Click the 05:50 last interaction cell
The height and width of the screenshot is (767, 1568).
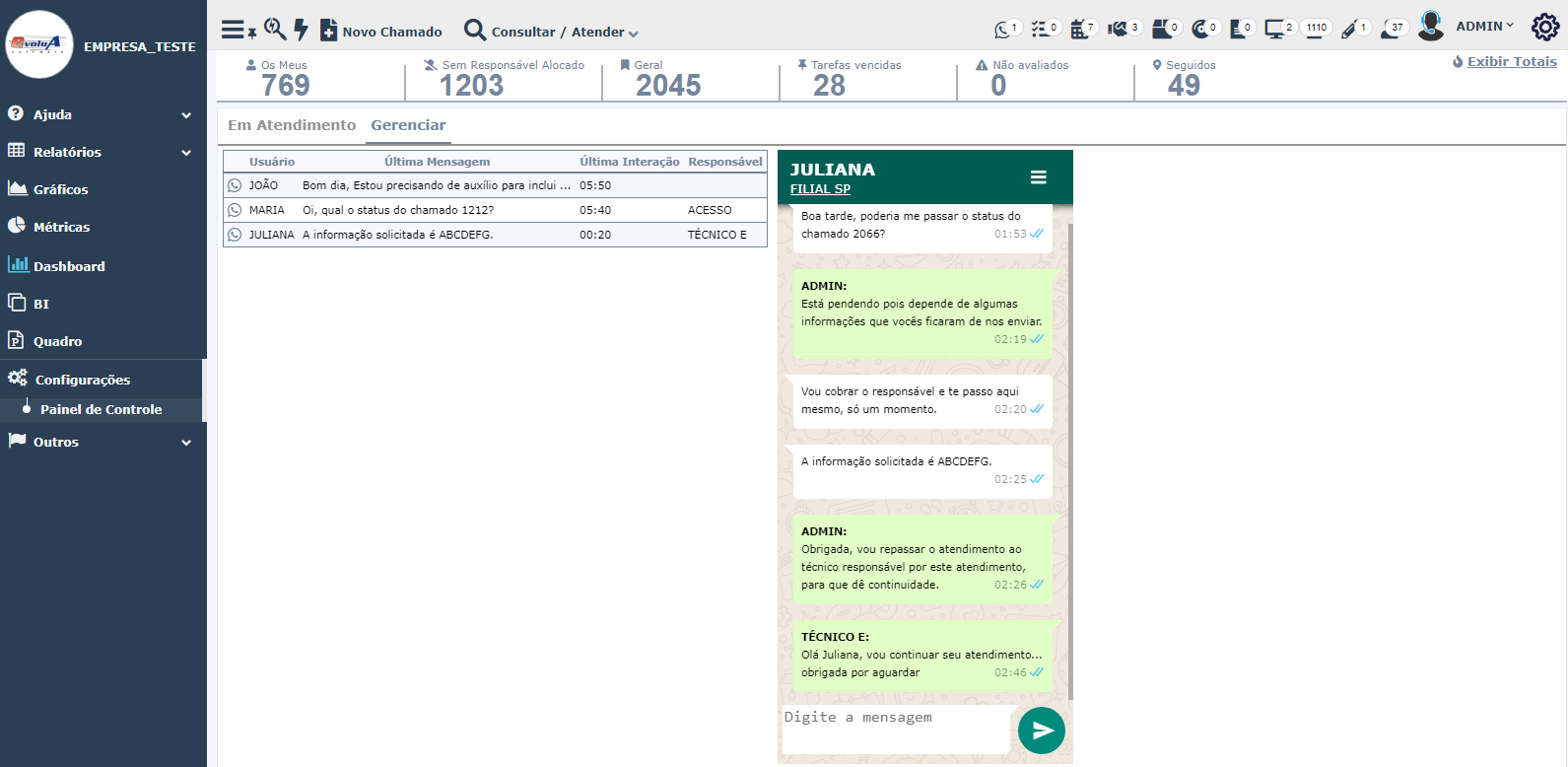coord(595,185)
